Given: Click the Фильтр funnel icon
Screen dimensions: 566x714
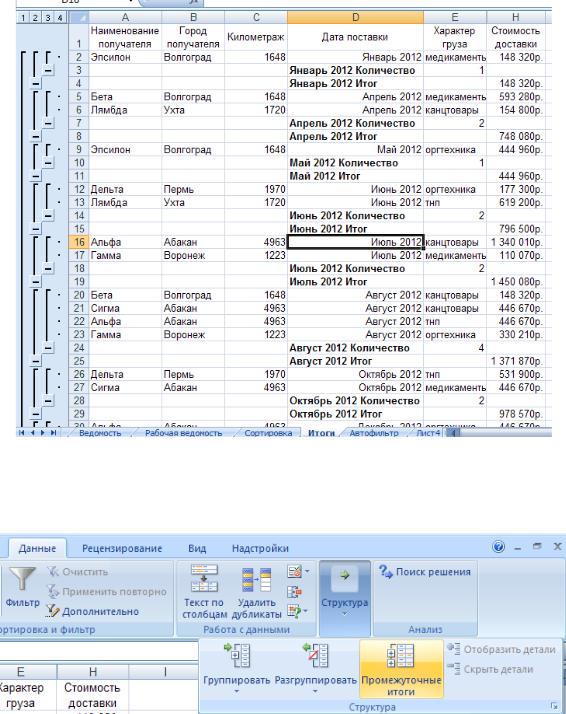Looking at the screenshot, I should coord(22,579).
